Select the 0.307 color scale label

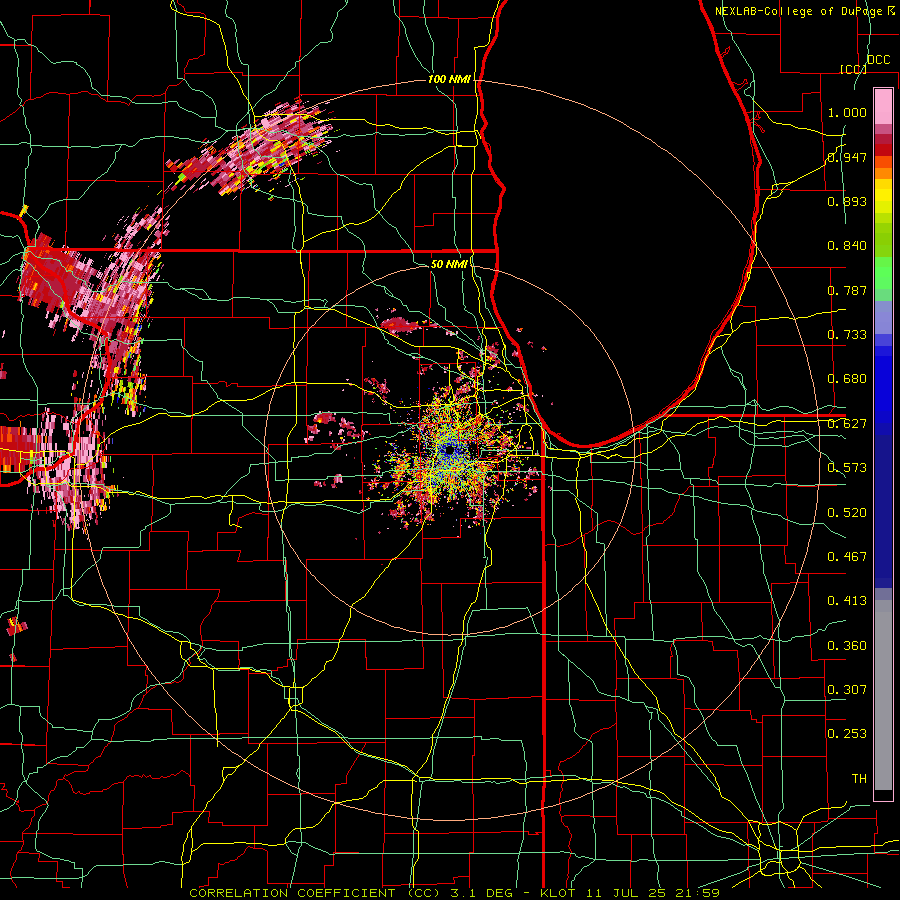(x=847, y=690)
